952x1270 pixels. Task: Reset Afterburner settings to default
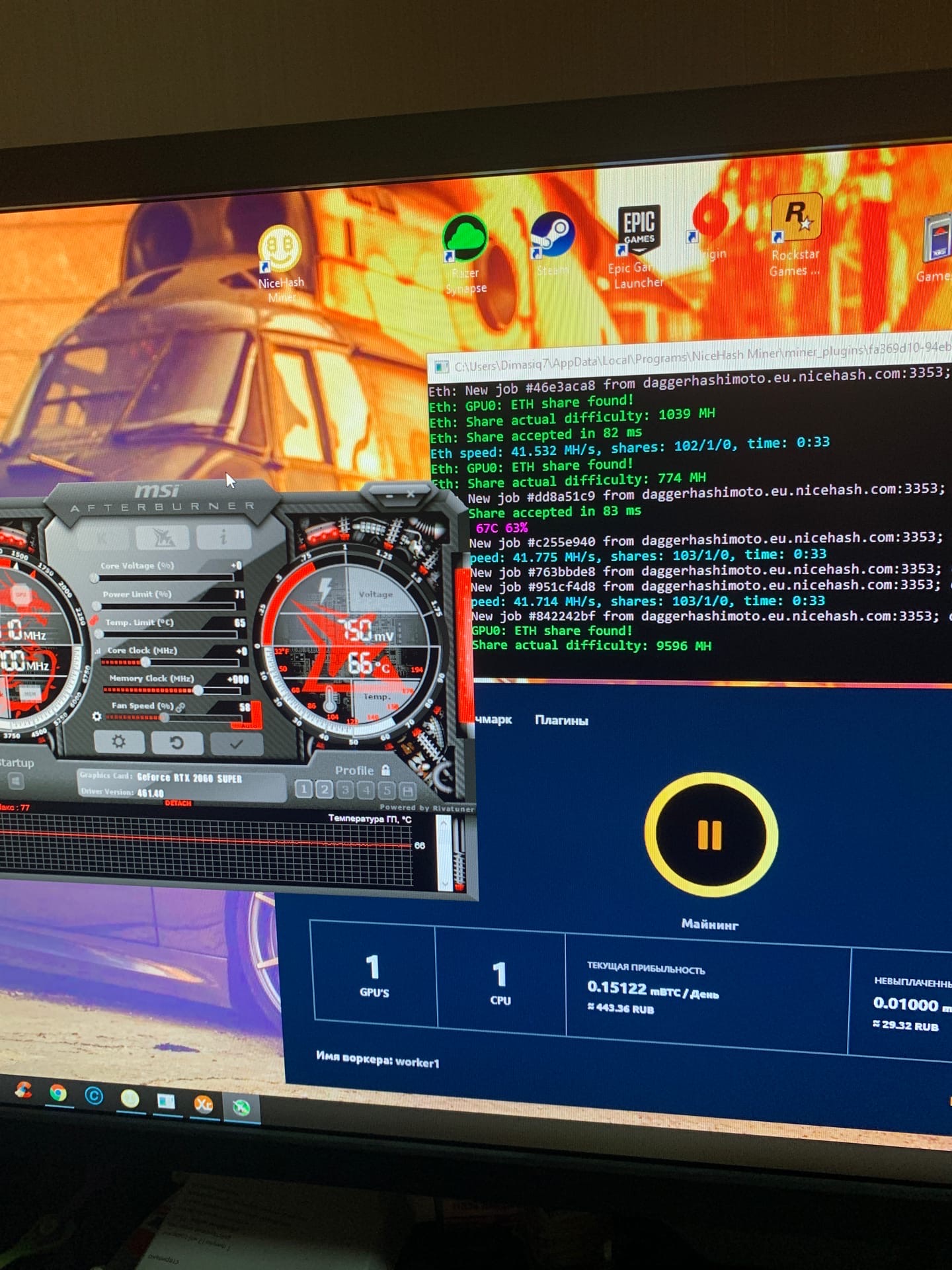177,743
